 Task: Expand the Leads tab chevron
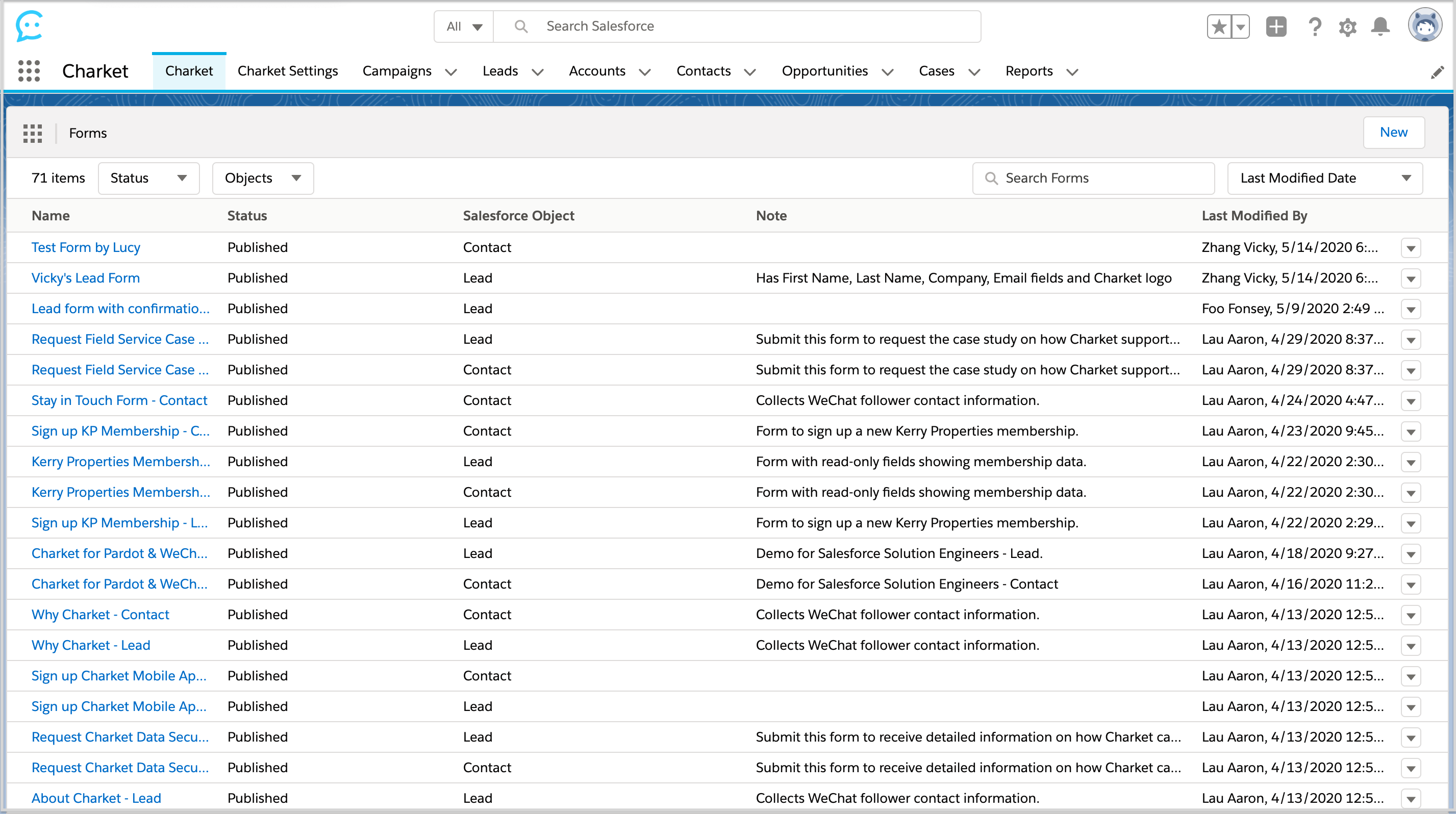538,72
